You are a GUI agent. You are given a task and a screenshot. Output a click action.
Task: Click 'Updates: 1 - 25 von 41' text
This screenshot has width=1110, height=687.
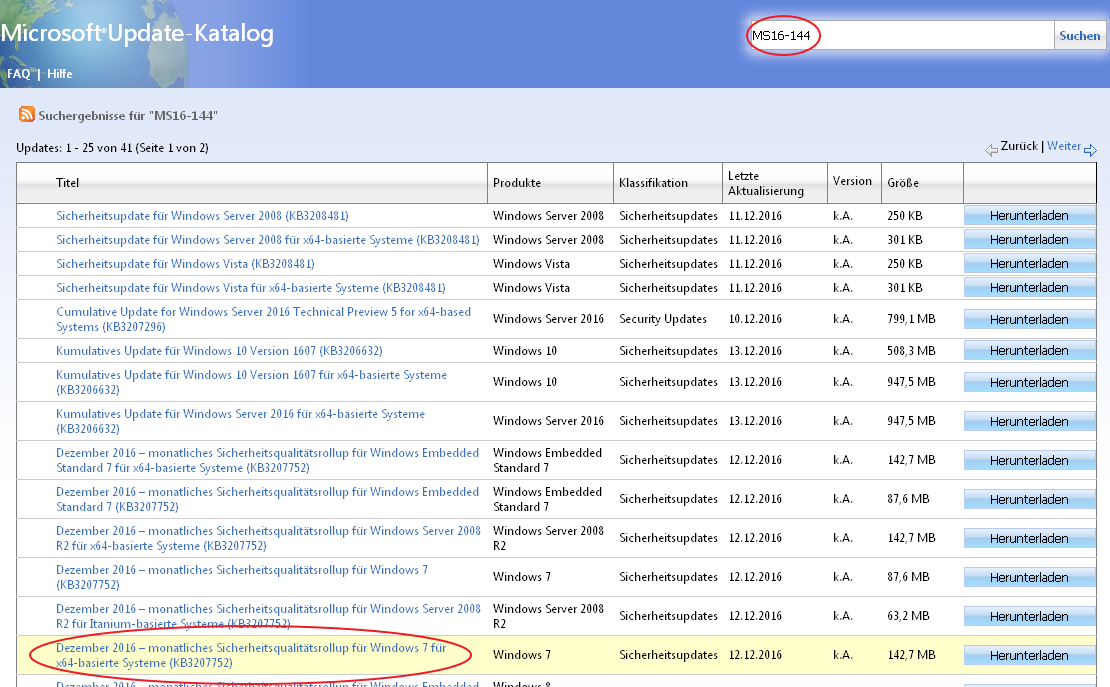(x=113, y=148)
